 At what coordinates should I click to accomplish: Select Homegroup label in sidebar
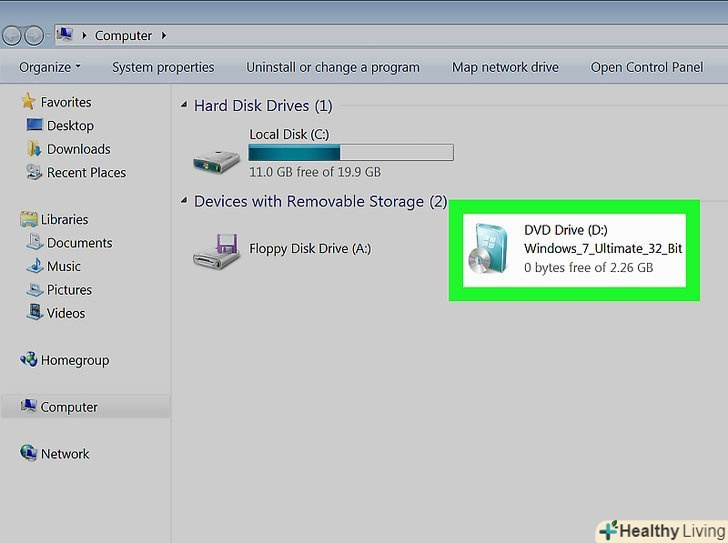(x=75, y=361)
